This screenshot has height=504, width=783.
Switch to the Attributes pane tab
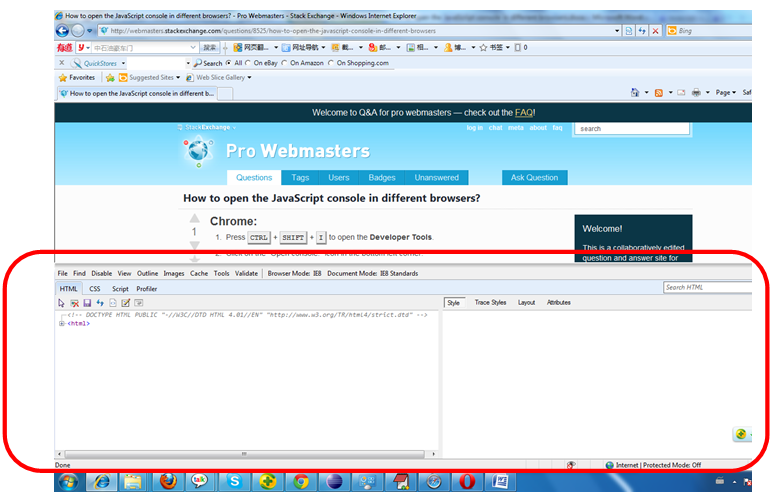tap(558, 303)
